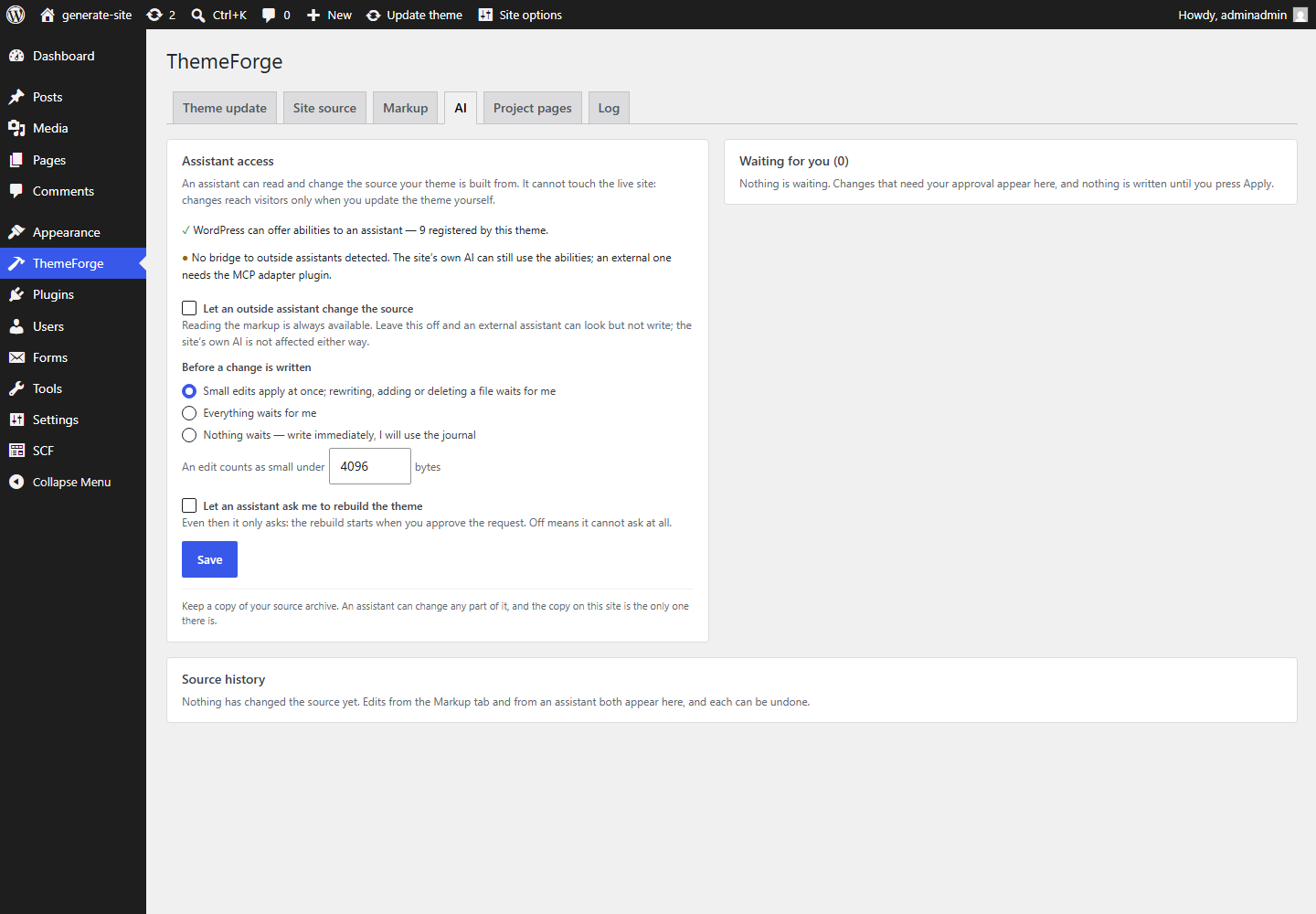Go to Settings in the sidebar

coord(73,420)
